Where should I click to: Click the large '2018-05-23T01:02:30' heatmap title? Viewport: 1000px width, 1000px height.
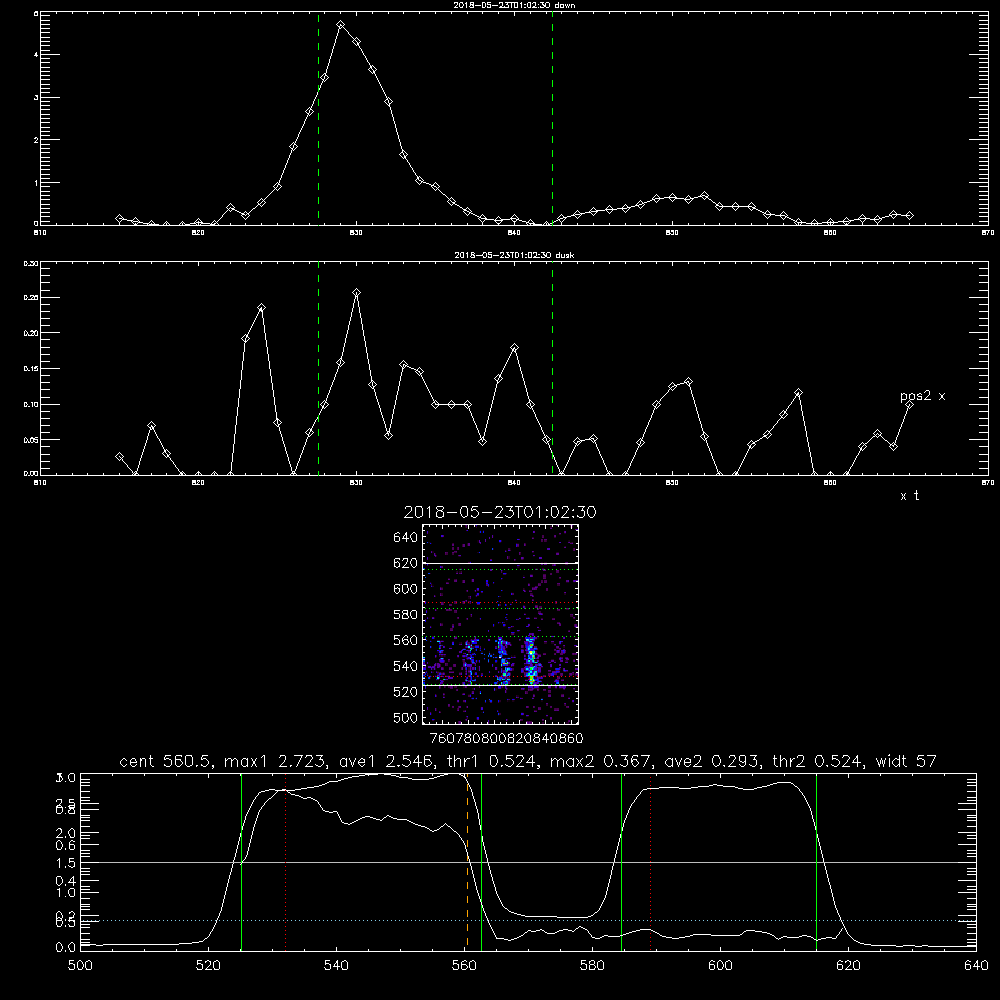click(500, 512)
